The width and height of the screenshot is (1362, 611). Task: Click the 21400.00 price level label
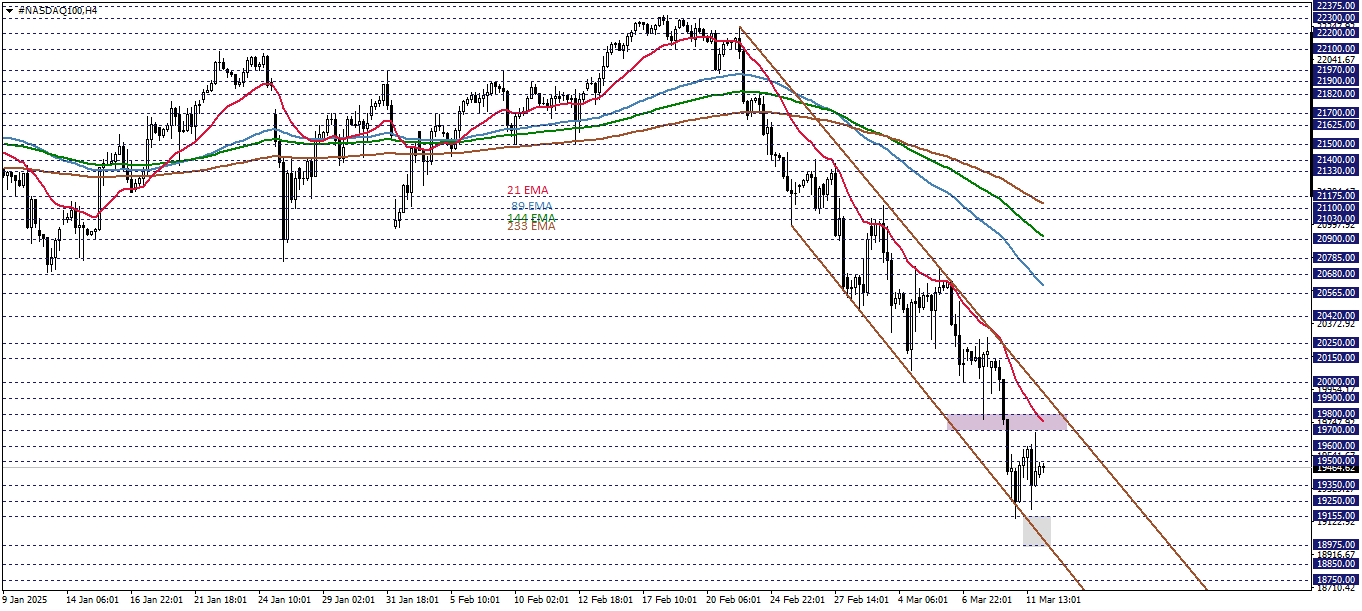coord(1336,160)
